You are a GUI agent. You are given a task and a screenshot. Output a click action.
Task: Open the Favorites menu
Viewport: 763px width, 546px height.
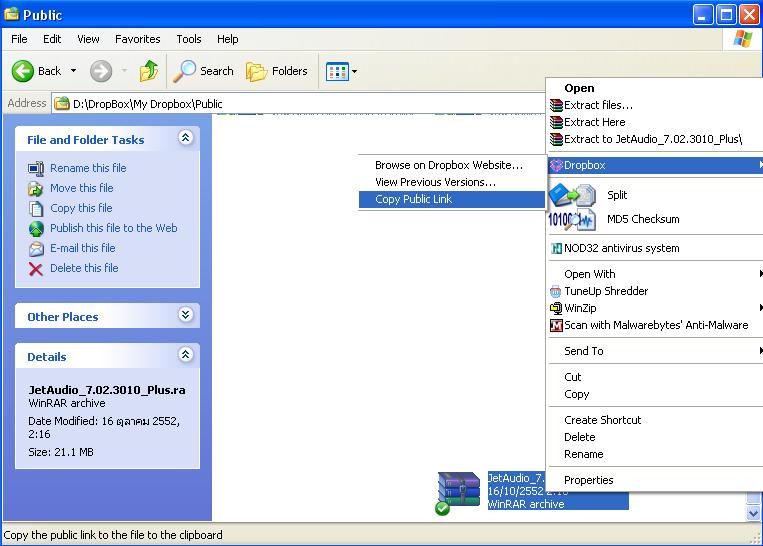pos(138,39)
